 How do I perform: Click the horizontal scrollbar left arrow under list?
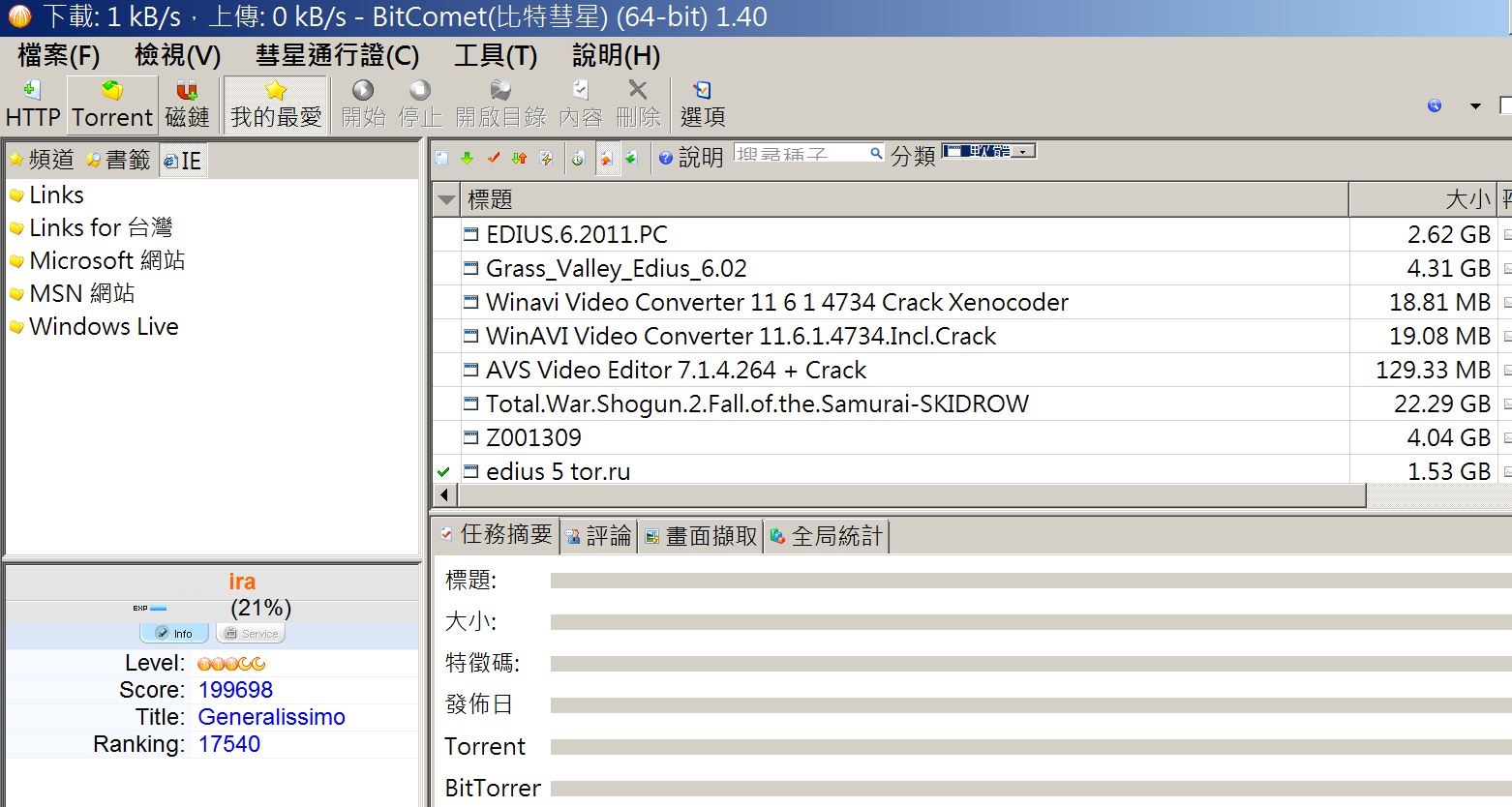(444, 495)
